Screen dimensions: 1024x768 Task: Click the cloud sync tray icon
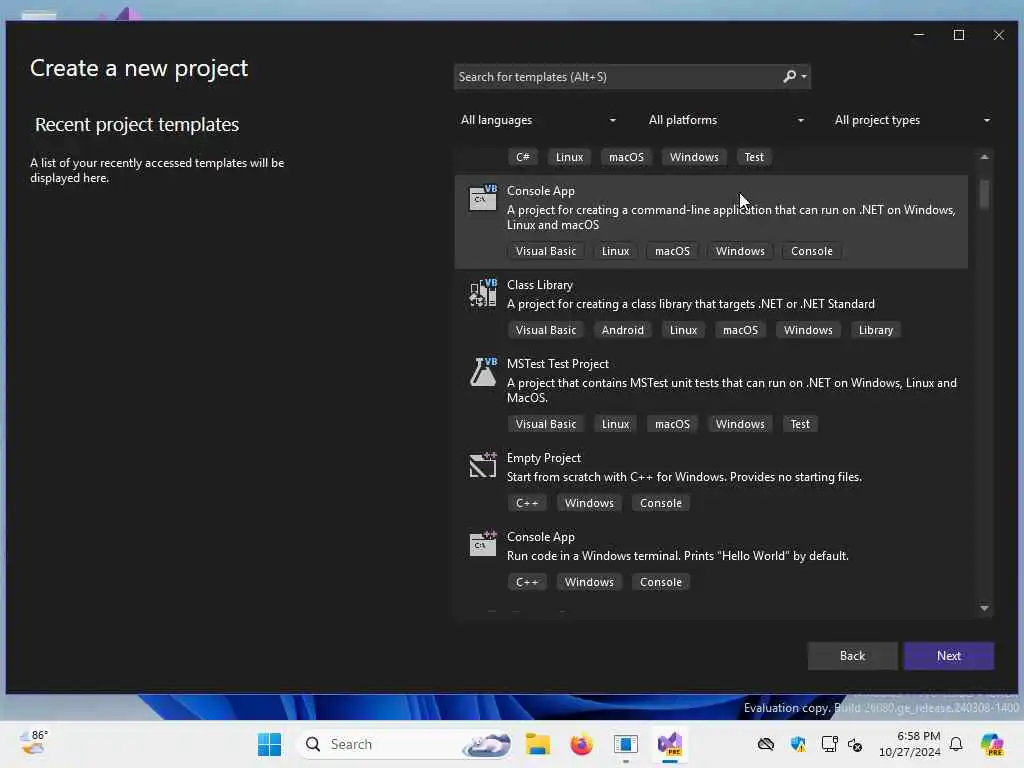[765, 744]
